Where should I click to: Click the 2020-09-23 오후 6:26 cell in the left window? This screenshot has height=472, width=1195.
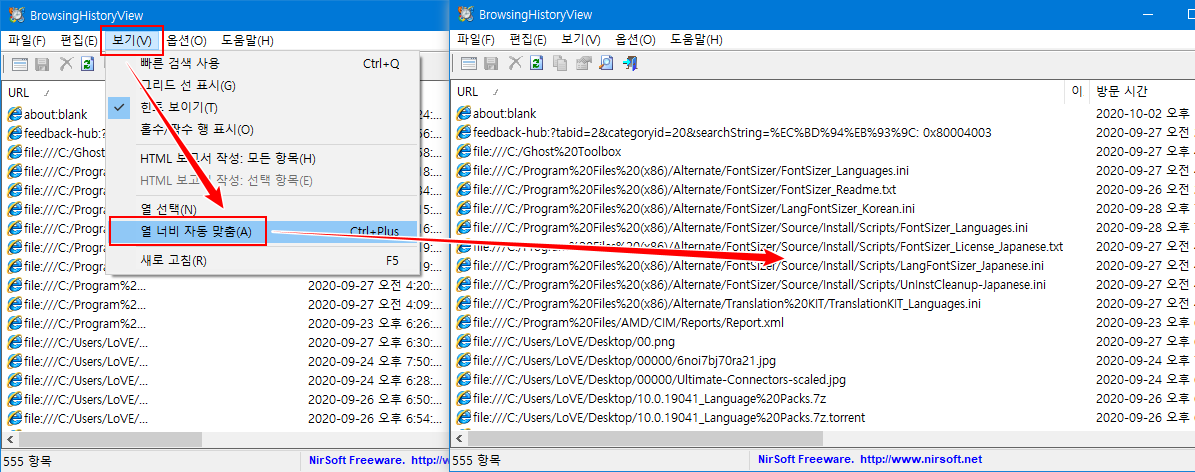click(374, 323)
